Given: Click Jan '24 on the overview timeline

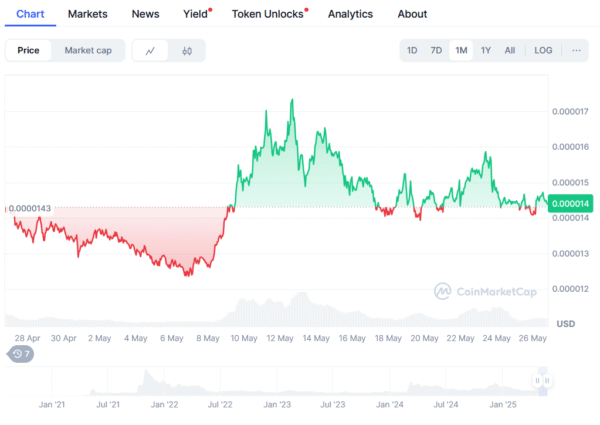Looking at the screenshot, I should click(390, 405).
